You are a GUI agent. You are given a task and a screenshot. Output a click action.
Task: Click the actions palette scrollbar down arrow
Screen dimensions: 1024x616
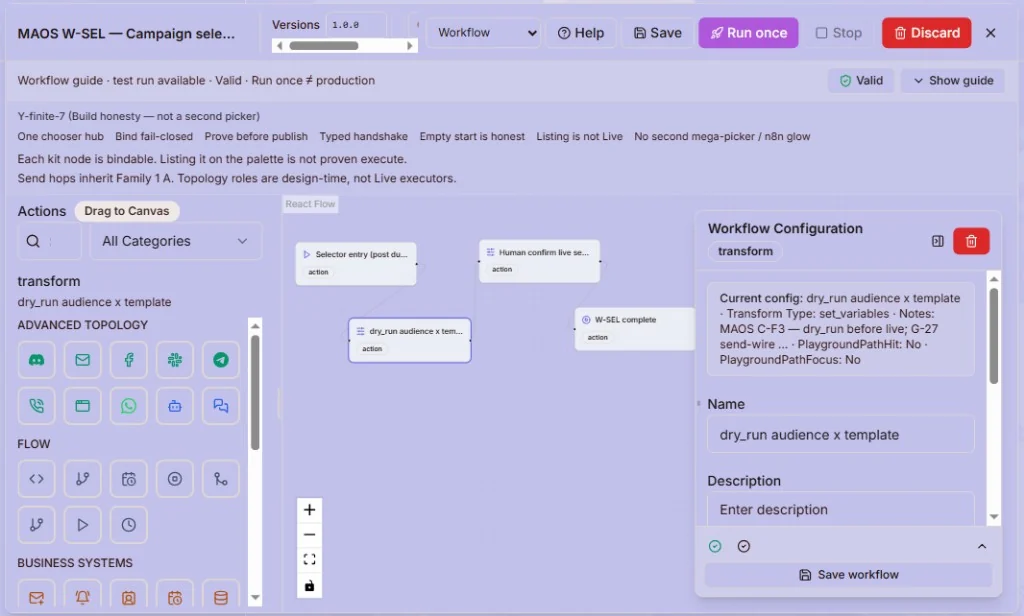[255, 597]
